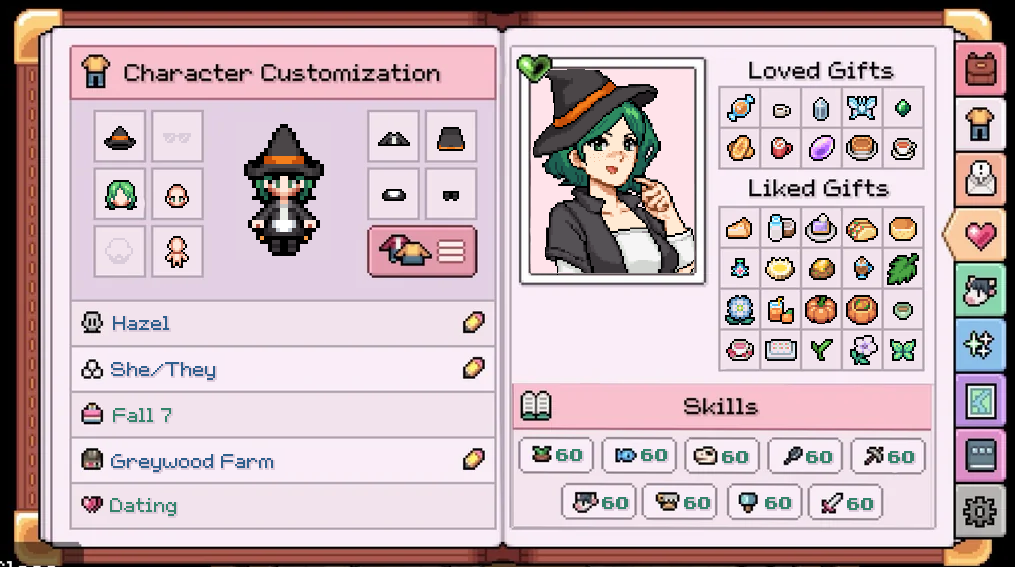The width and height of the screenshot is (1015, 567).
Task: Open the cow animals tab
Action: tap(979, 291)
